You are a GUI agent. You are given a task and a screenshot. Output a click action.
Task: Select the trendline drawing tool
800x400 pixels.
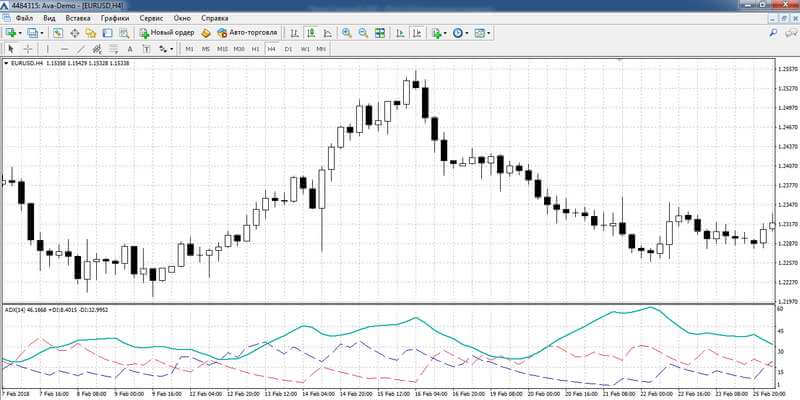click(x=81, y=49)
